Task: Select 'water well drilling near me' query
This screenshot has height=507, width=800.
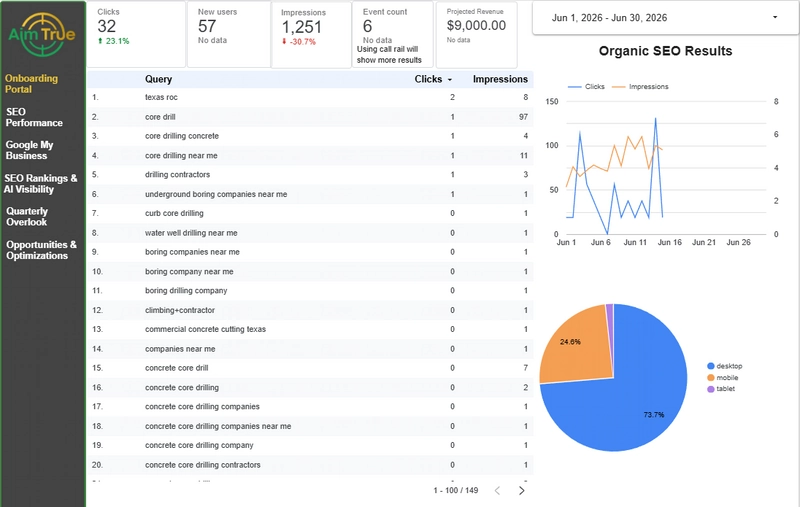Action: click(x=191, y=233)
